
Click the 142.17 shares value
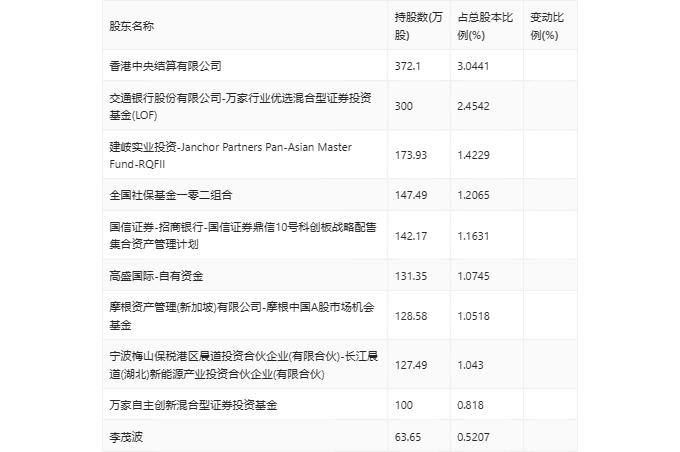pyautogui.click(x=411, y=236)
